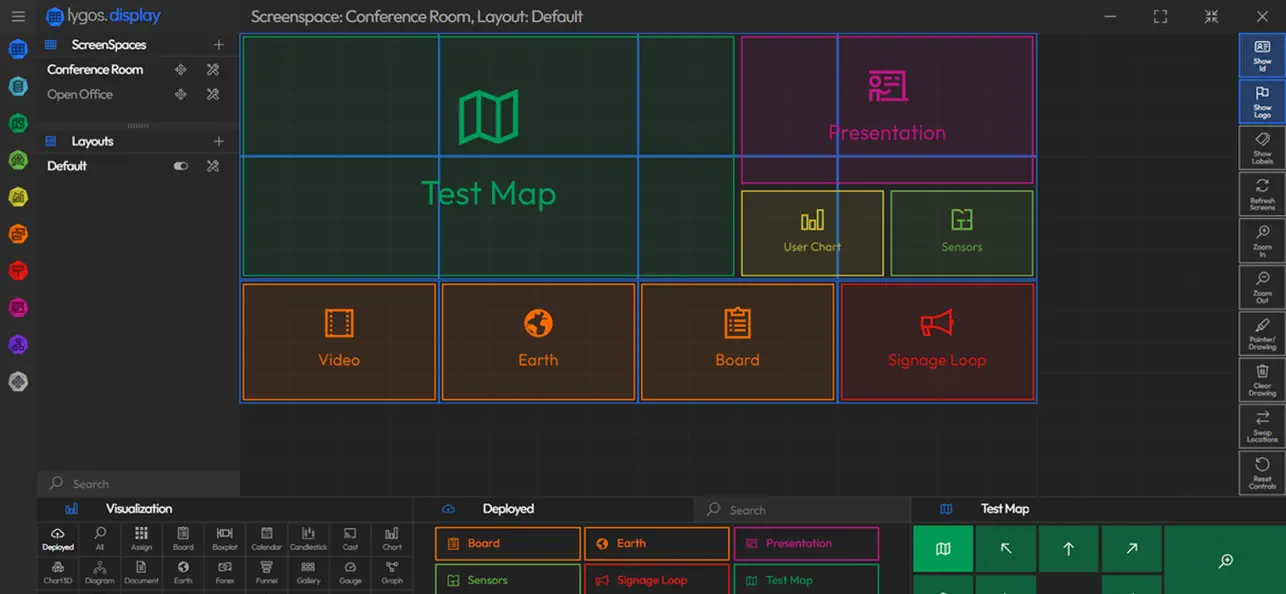The width and height of the screenshot is (1286, 594).
Task: Select Gauge visualization type
Action: (x=350, y=572)
